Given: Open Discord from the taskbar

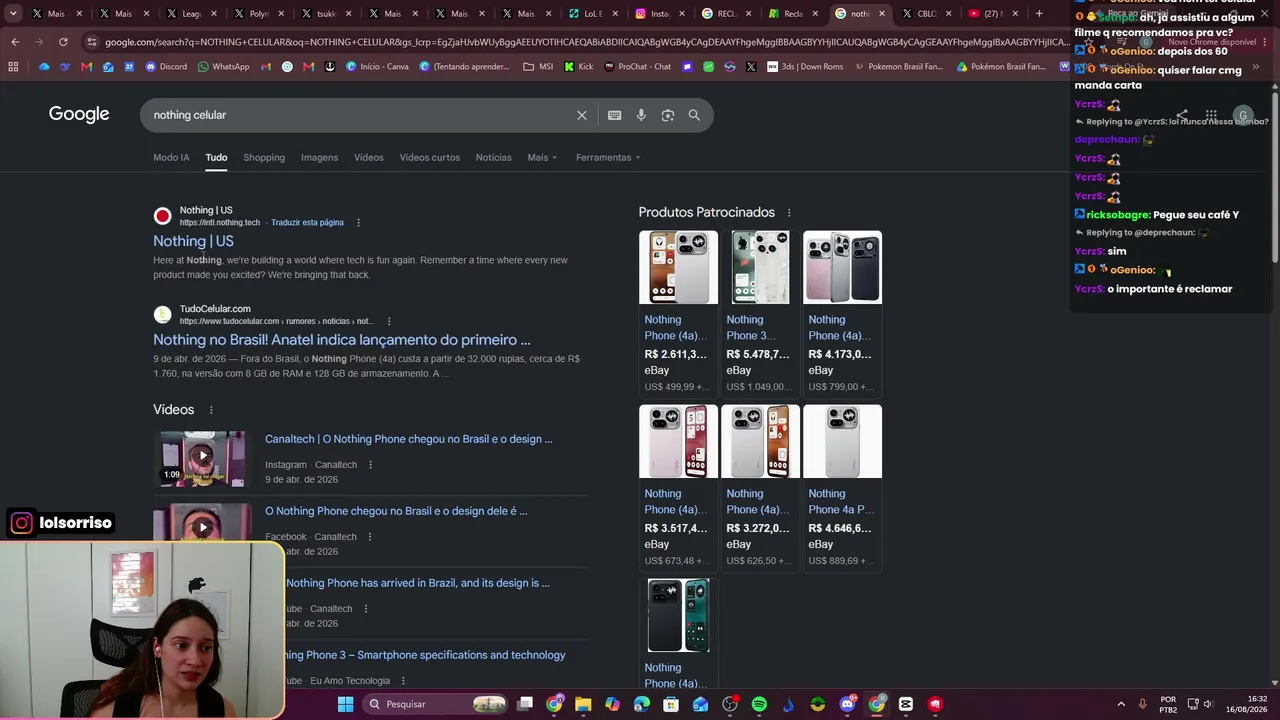Looking at the screenshot, I should click(x=847, y=704).
